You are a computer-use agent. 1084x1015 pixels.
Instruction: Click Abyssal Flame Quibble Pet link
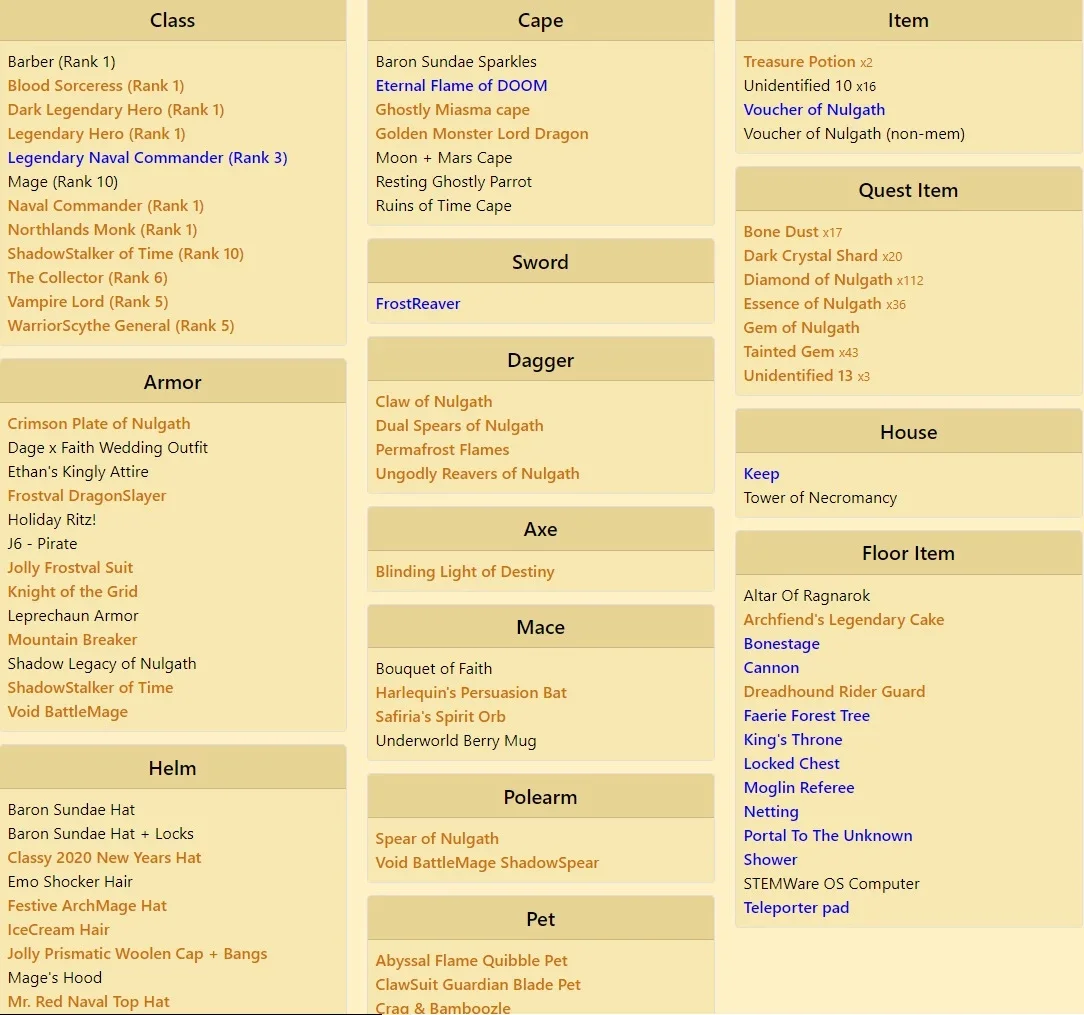click(471, 960)
